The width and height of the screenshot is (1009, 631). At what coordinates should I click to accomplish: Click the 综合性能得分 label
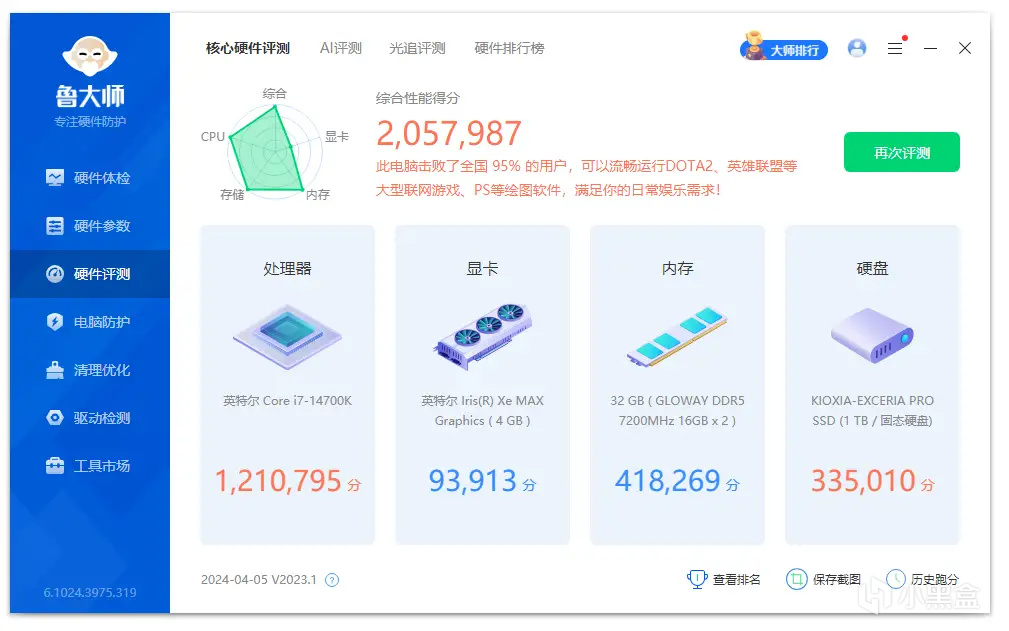(418, 98)
